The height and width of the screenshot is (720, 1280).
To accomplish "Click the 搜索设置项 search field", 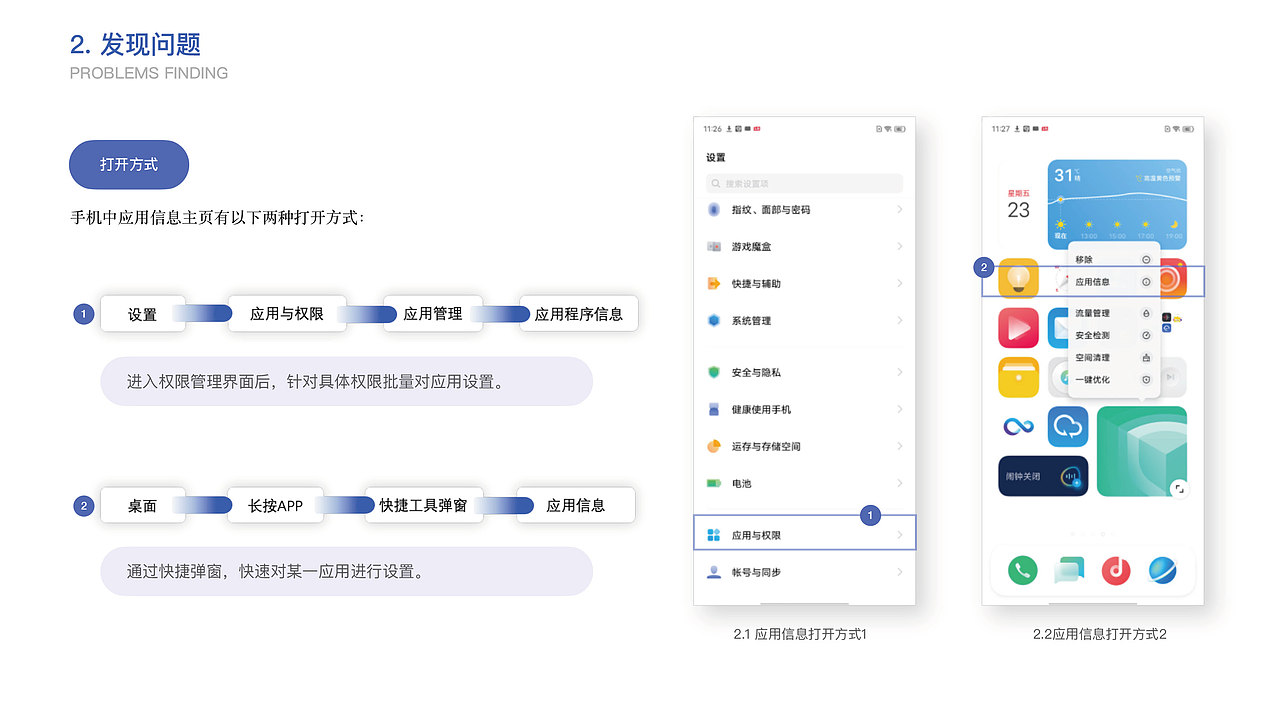I will tap(804, 184).
